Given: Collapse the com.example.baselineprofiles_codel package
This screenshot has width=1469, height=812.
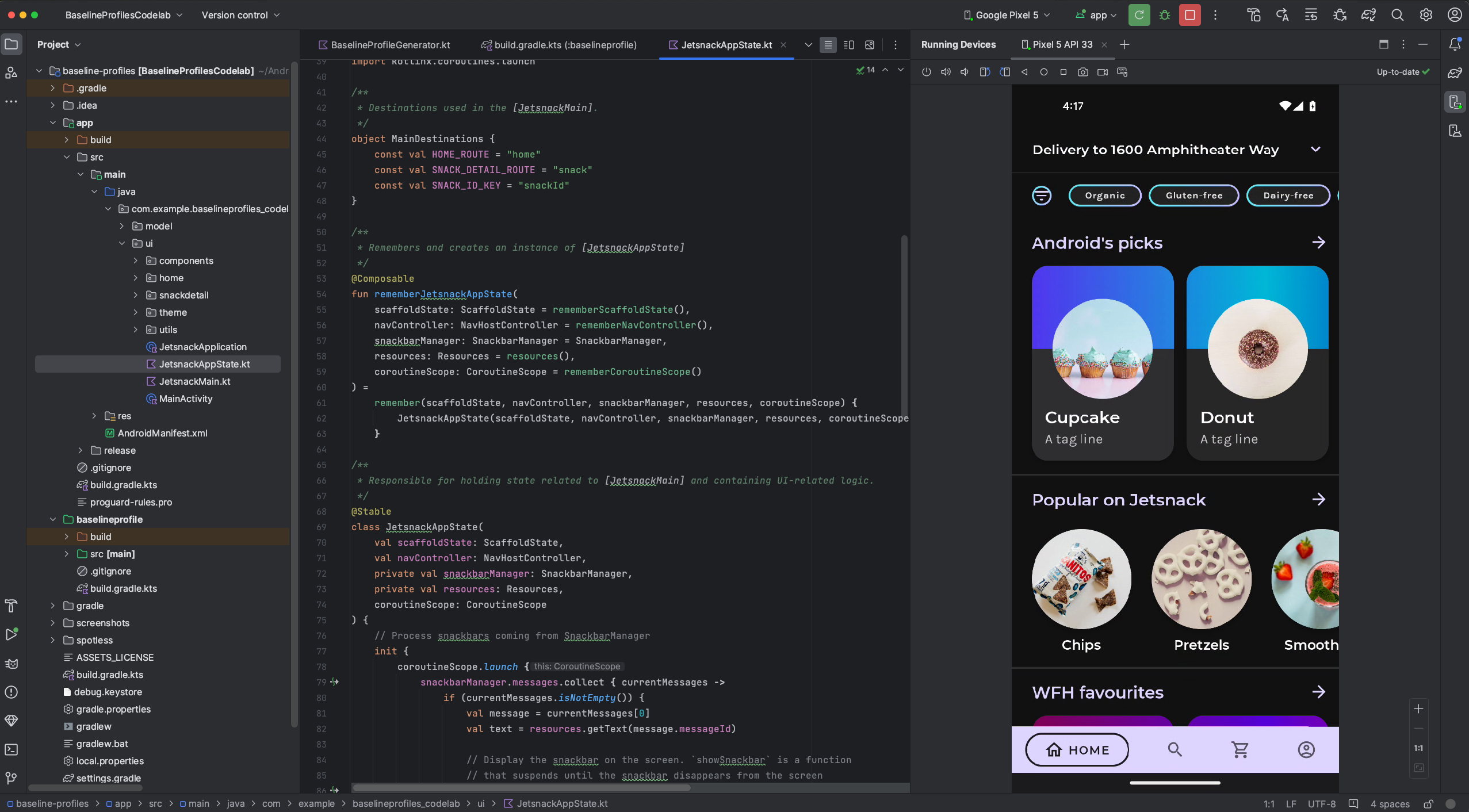Looking at the screenshot, I should click(109, 209).
